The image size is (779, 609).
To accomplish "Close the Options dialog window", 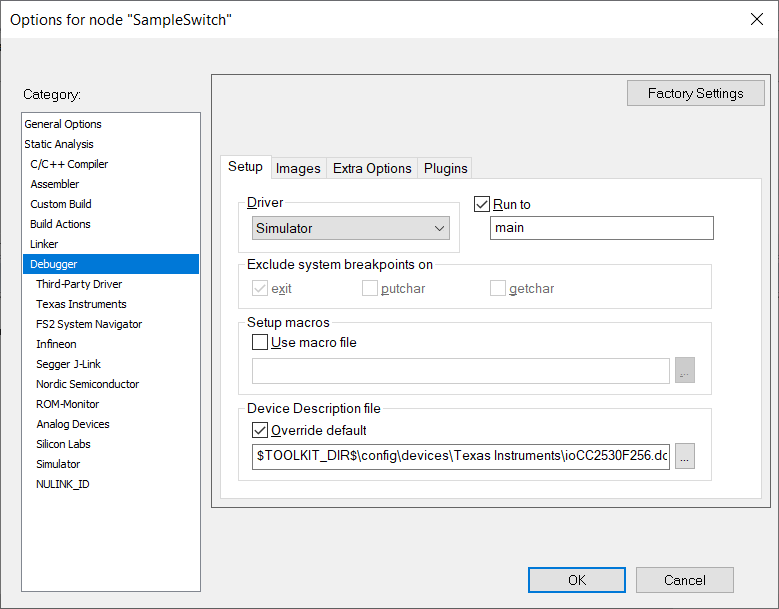I will (757, 19).
